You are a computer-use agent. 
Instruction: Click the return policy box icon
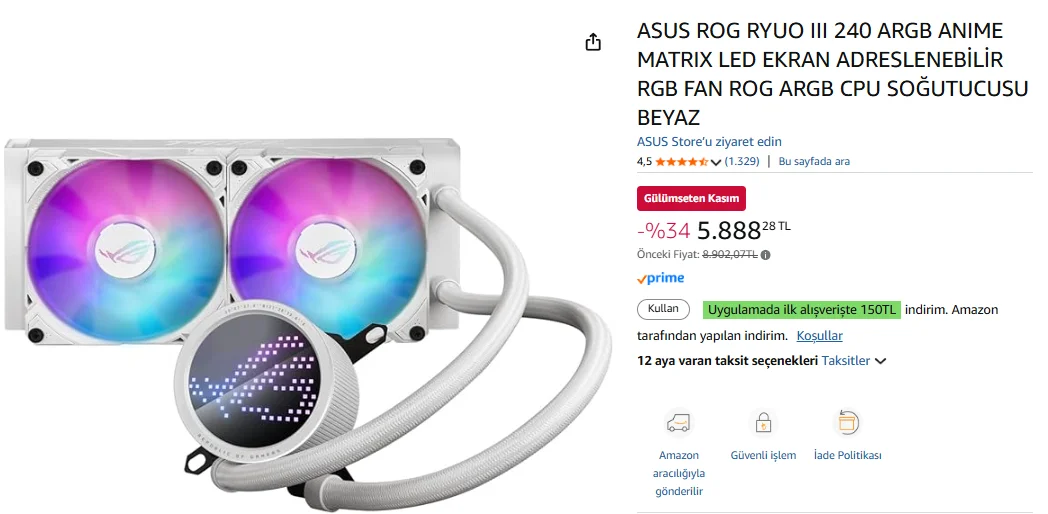point(847,422)
